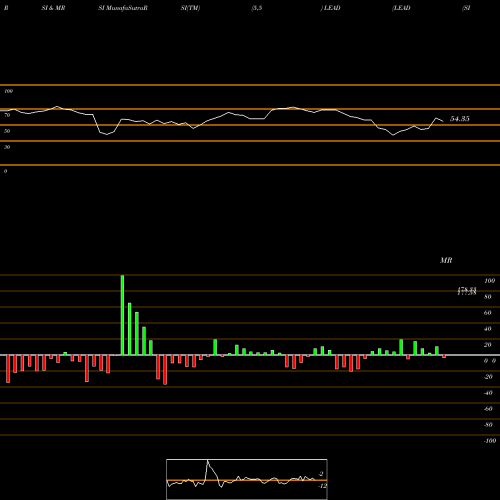
Task: Click the 'SI & MR' header text
Action: point(53,8)
